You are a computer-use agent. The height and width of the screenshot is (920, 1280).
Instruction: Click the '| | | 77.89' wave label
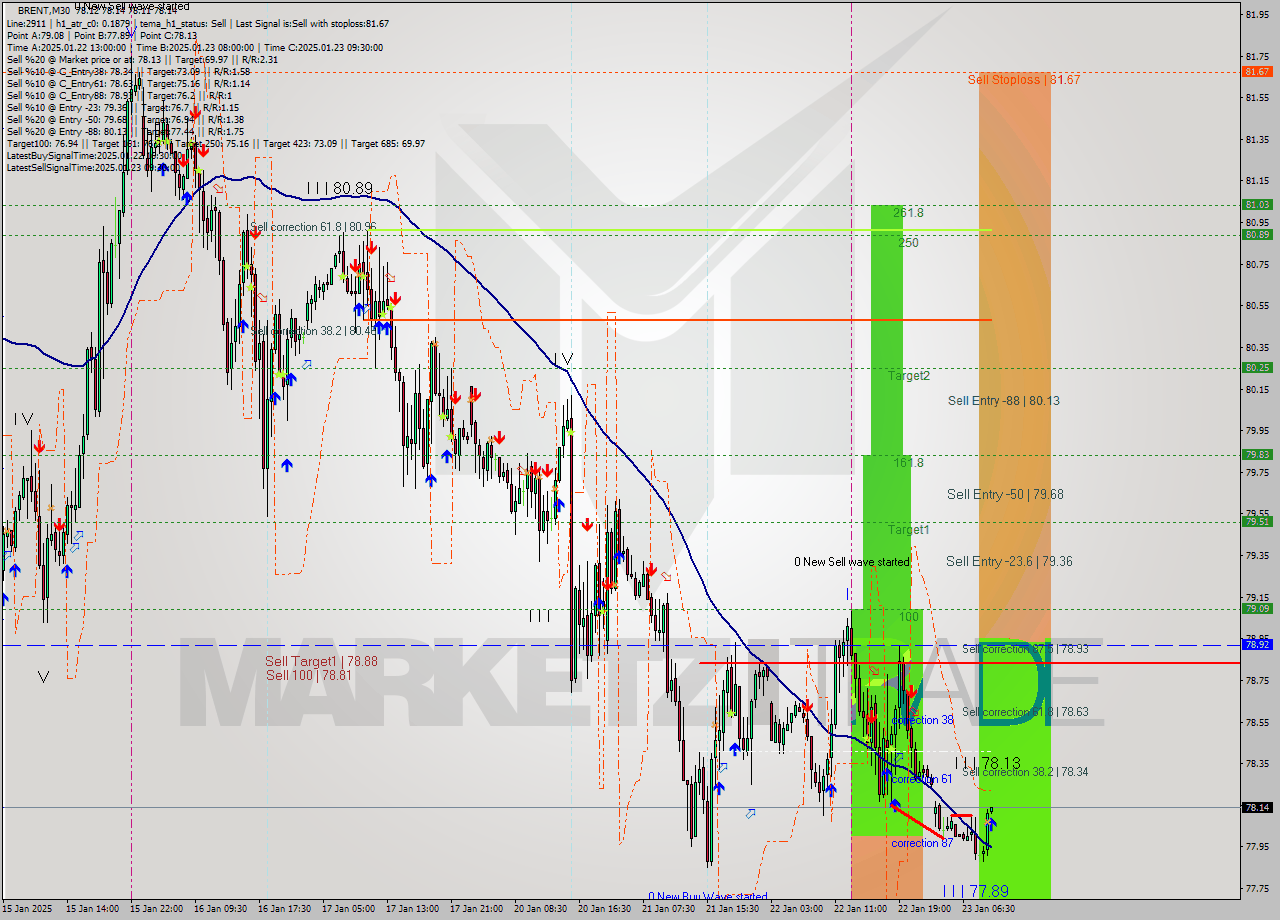coord(975,891)
